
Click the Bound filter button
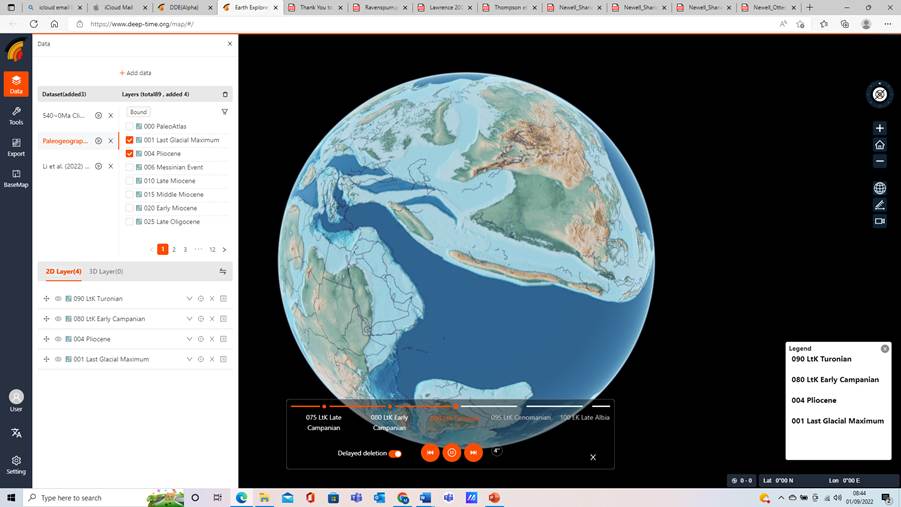(x=138, y=112)
